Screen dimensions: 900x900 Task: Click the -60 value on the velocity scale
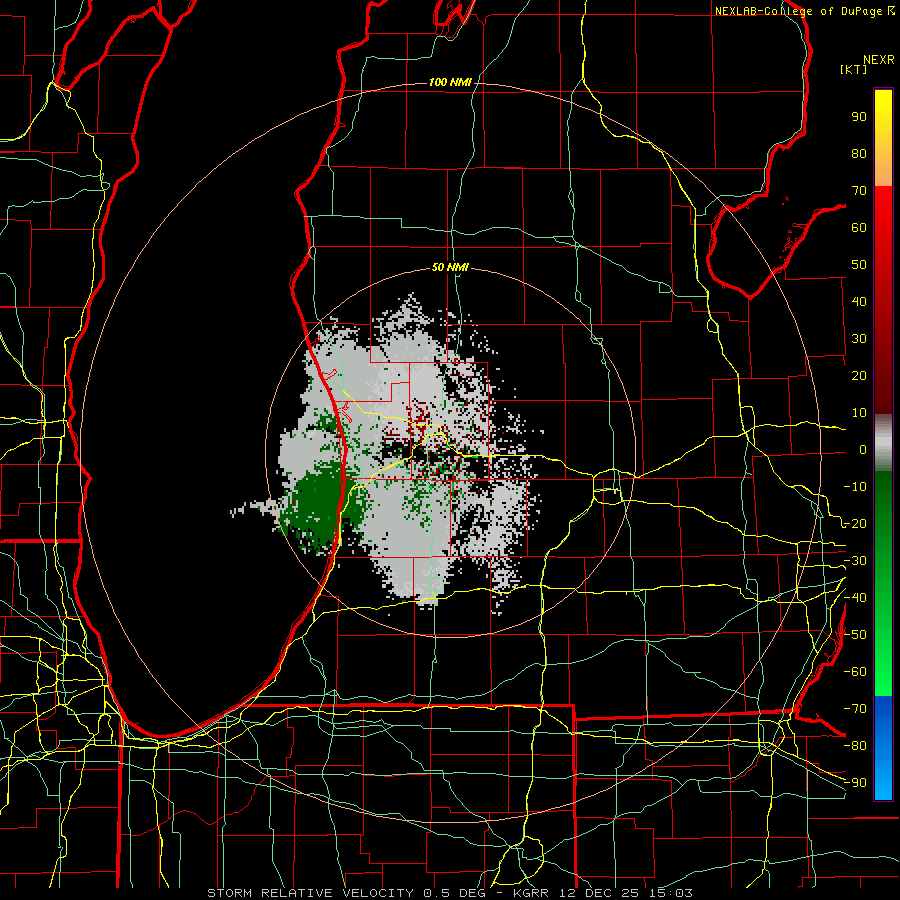tap(855, 672)
